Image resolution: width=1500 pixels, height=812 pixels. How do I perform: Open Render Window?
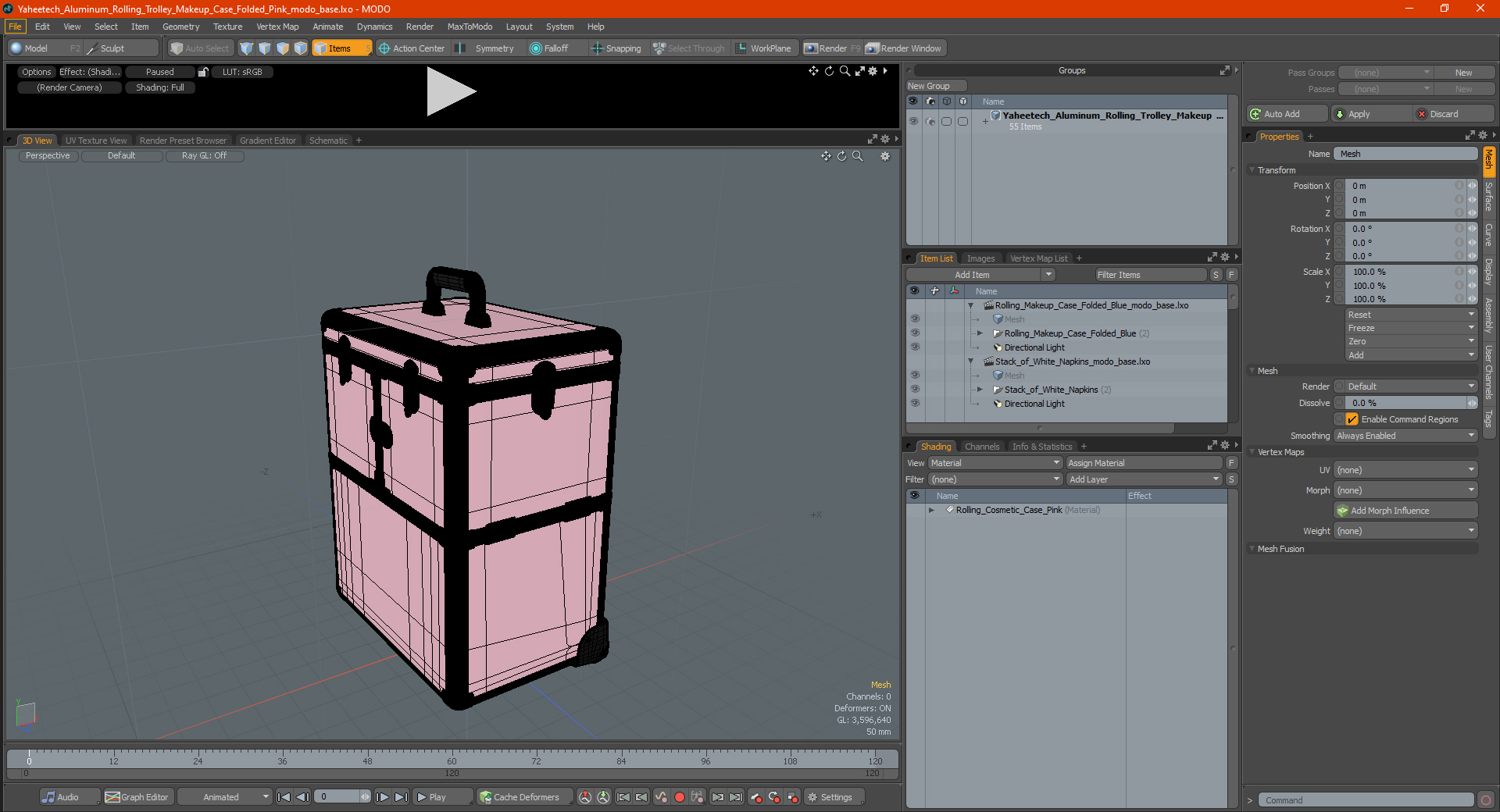point(904,48)
